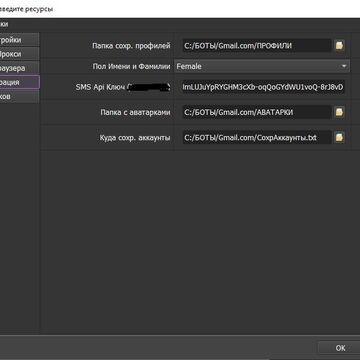The height and width of the screenshot is (360, 360).
Task: Click the 'SMS Api Ключ' label
Action: click(100, 87)
